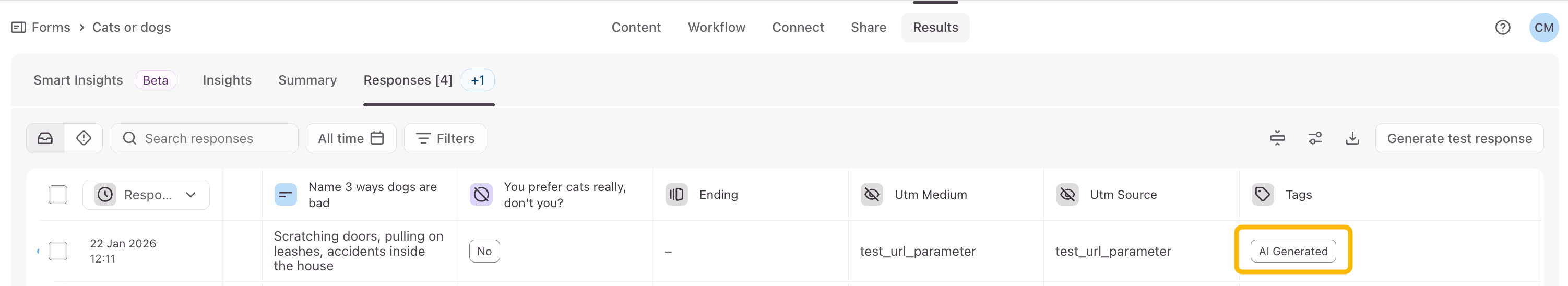Screen dimensions: 1568x286
Task: Go to Forms breadcrumb link
Action: pyautogui.click(x=51, y=27)
